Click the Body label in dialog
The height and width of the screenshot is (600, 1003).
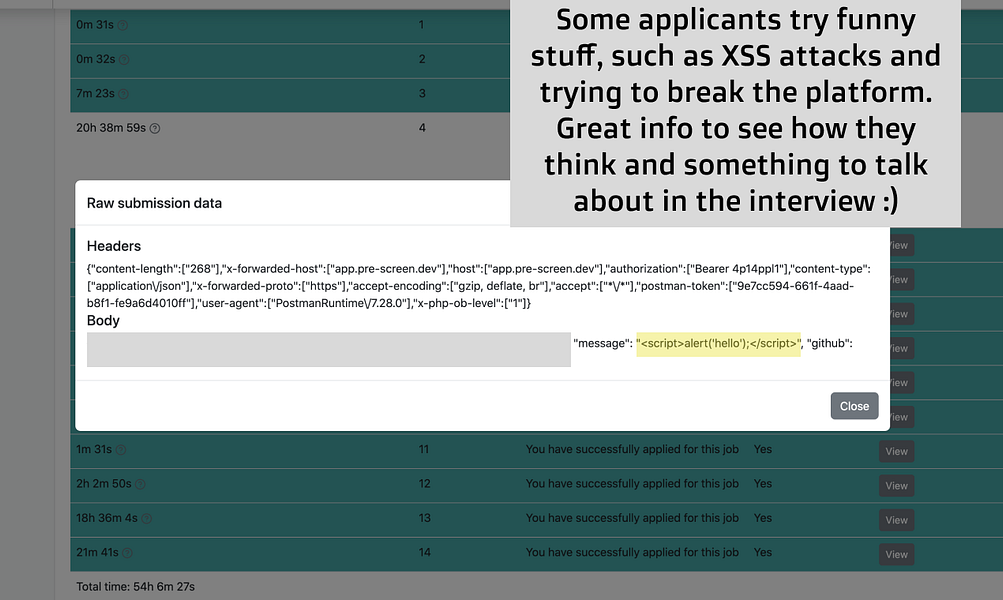[x=103, y=320]
